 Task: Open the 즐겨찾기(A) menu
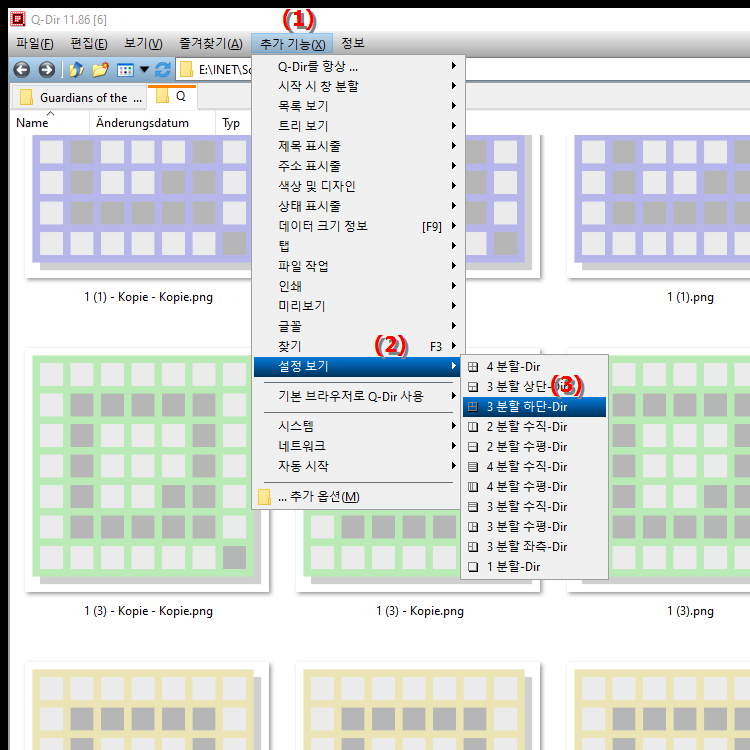pos(210,44)
